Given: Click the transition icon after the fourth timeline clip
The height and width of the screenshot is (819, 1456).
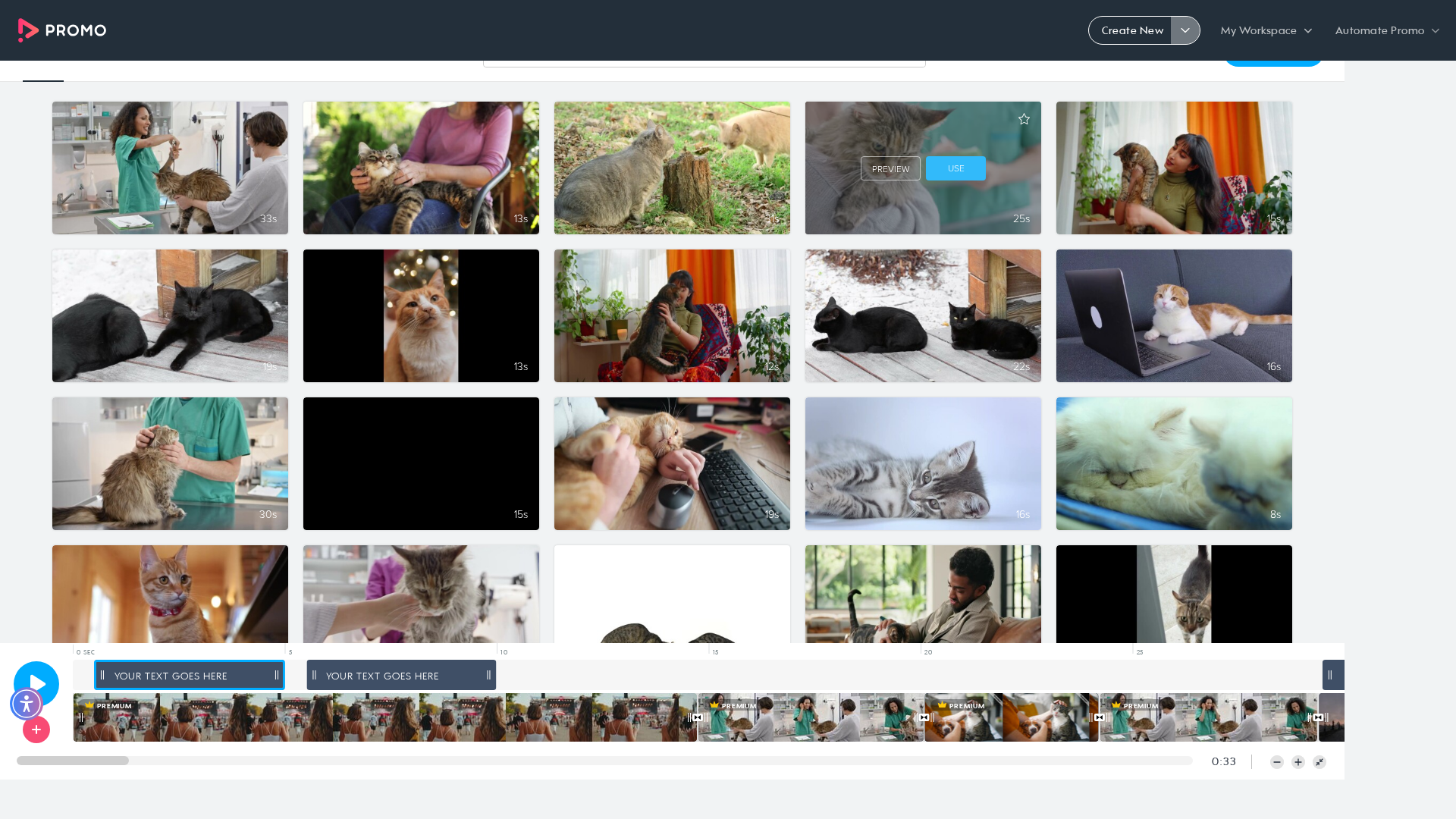Looking at the screenshot, I should click(1318, 717).
